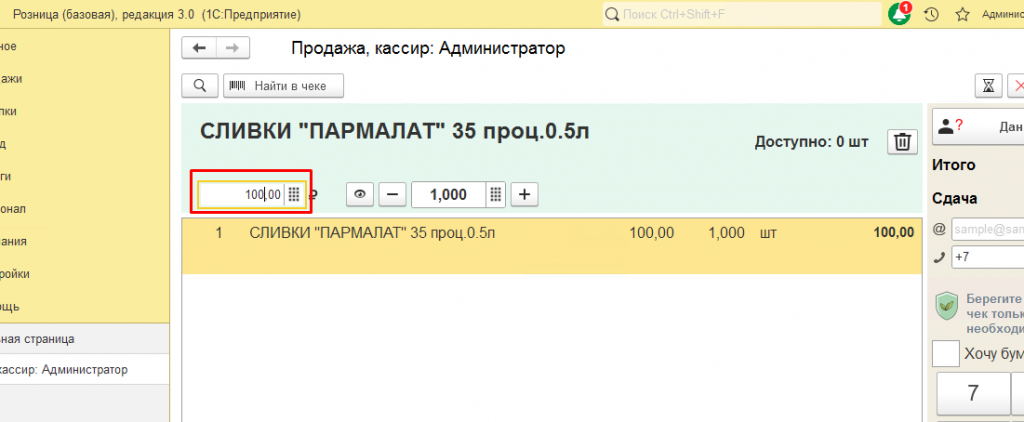
Task: Open the кассир: Администратор tab in sidebar
Action: coord(85,370)
